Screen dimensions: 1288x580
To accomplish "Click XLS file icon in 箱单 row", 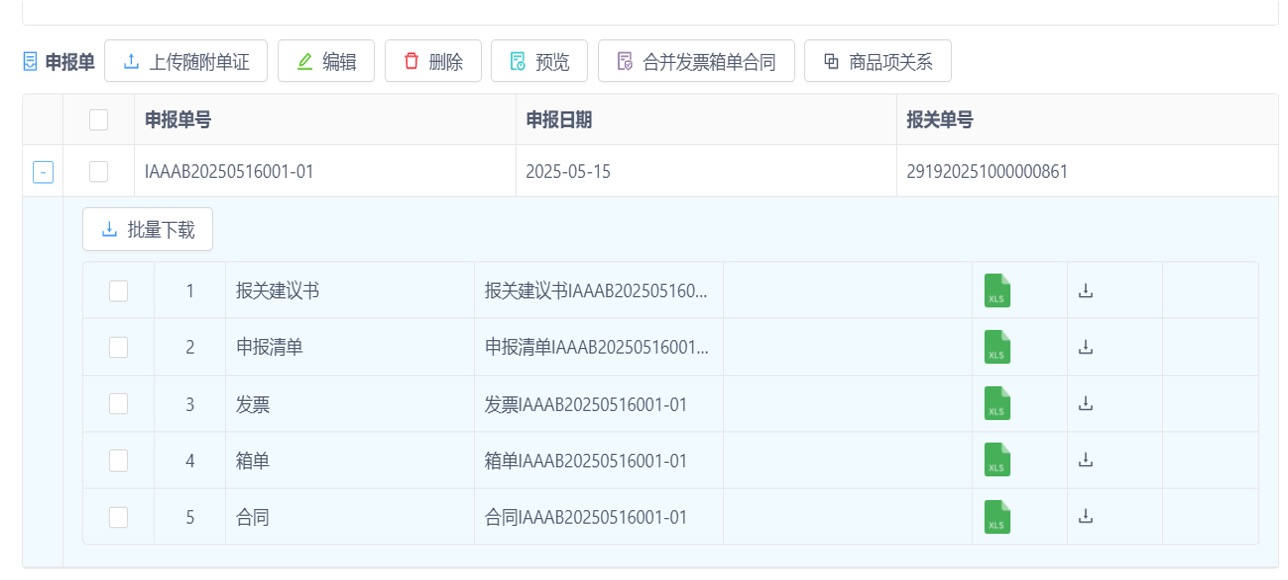I will (x=997, y=460).
